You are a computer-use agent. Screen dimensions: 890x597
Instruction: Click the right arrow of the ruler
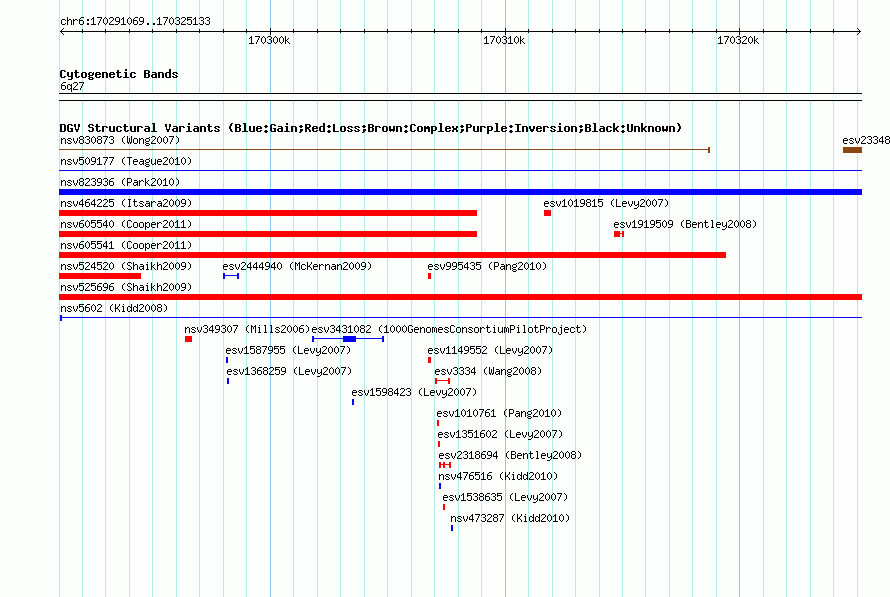click(858, 31)
